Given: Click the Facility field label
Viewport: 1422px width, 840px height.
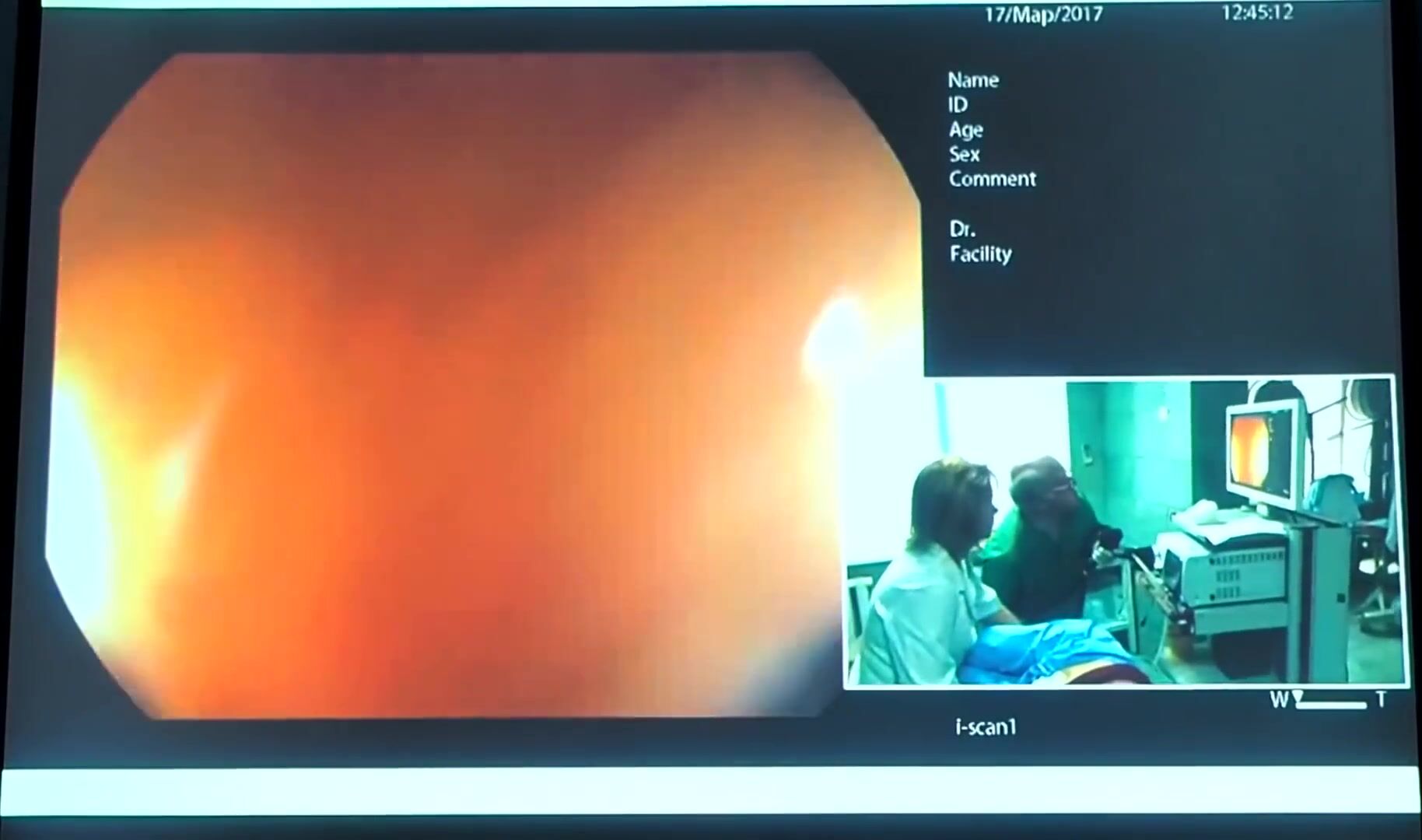Looking at the screenshot, I should pos(980,254).
